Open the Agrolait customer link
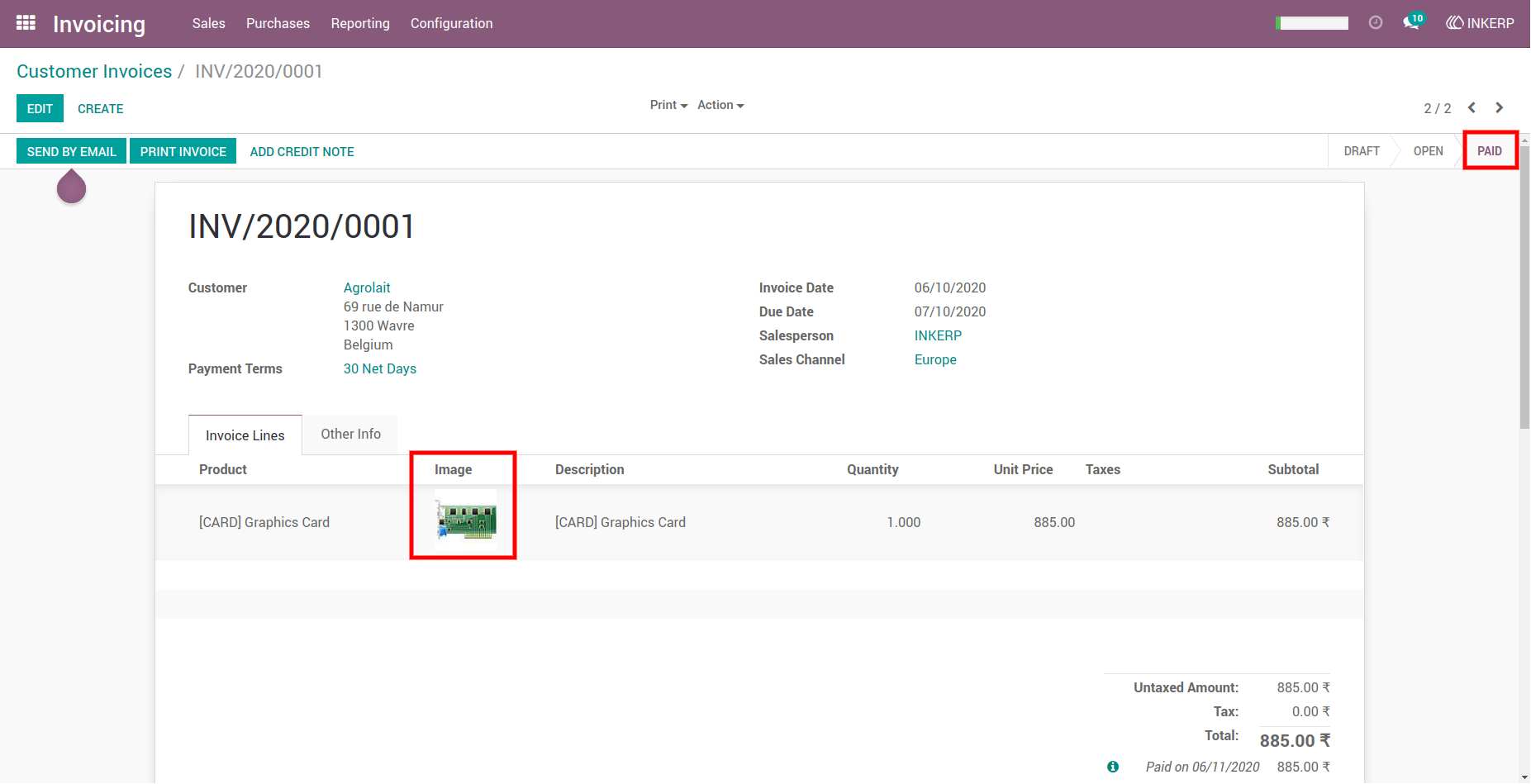 pyautogui.click(x=367, y=287)
